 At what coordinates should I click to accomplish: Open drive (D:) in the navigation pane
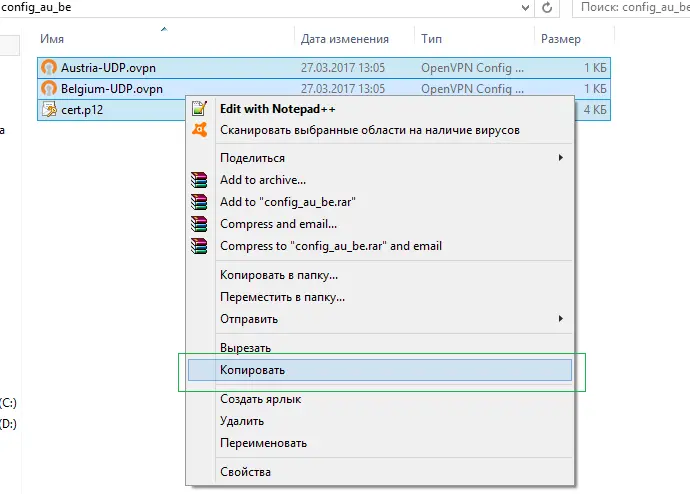[x=8, y=424]
